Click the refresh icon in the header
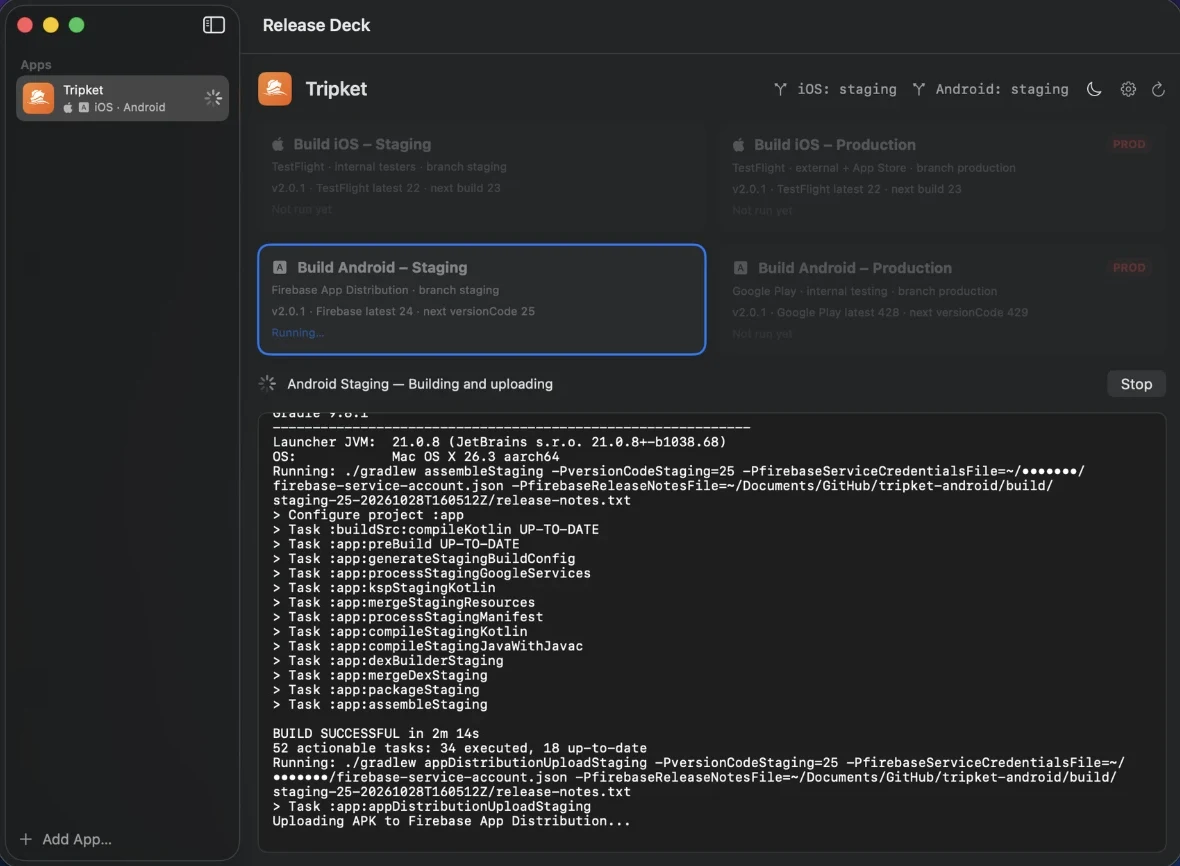The width and height of the screenshot is (1180, 866). point(1159,89)
